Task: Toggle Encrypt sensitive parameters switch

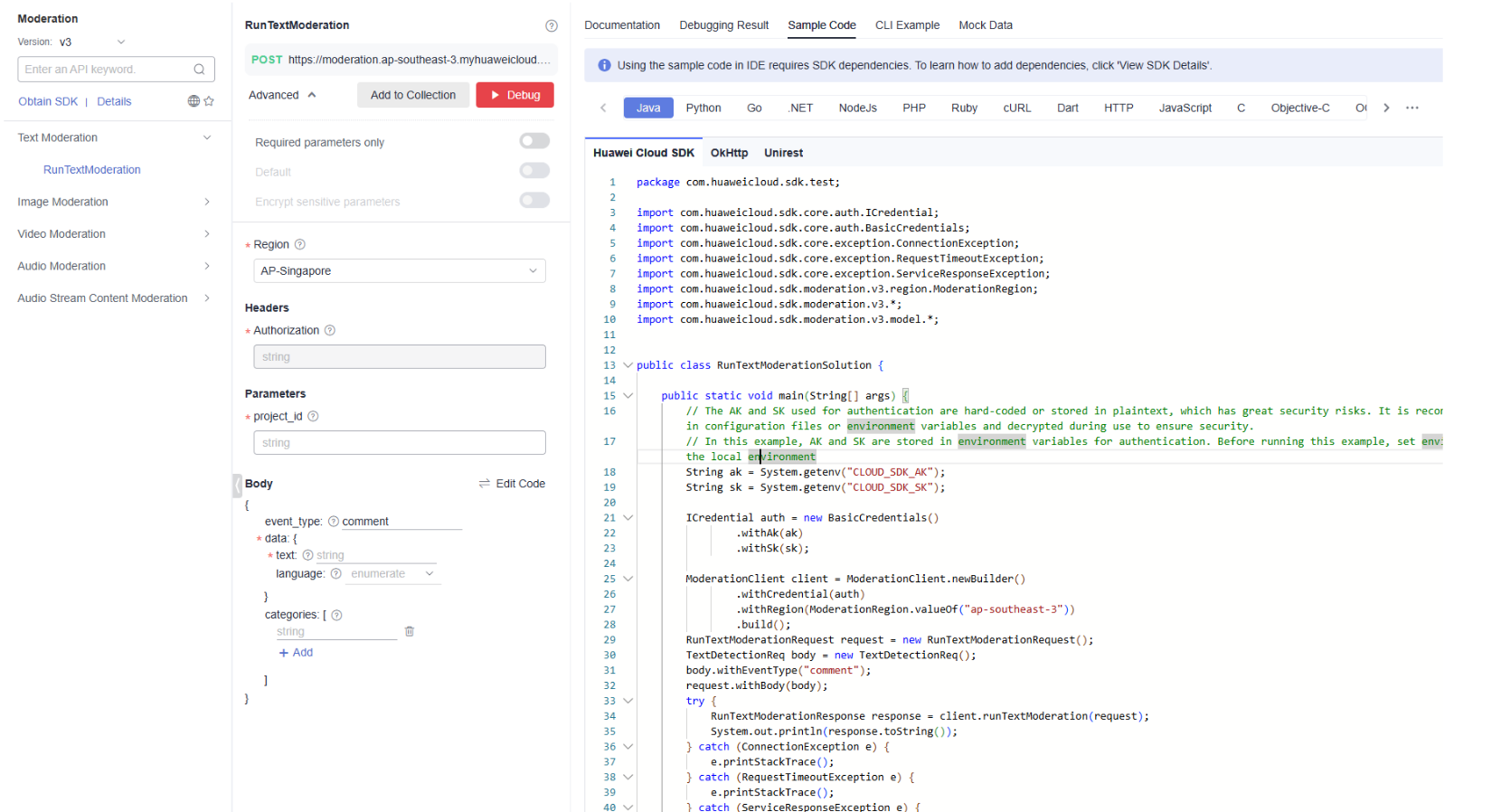Action: tap(534, 200)
